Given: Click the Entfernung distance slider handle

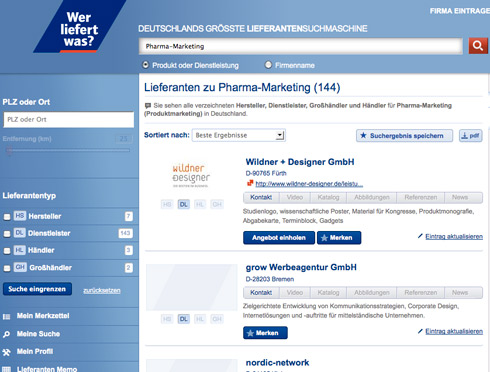Looking at the screenshot, I should tap(9, 151).
